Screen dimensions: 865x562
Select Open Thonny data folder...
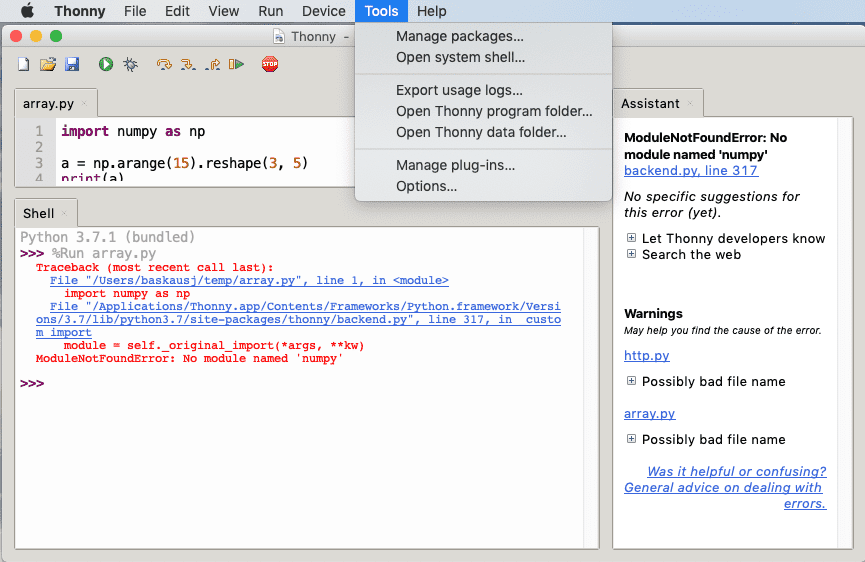pos(483,132)
